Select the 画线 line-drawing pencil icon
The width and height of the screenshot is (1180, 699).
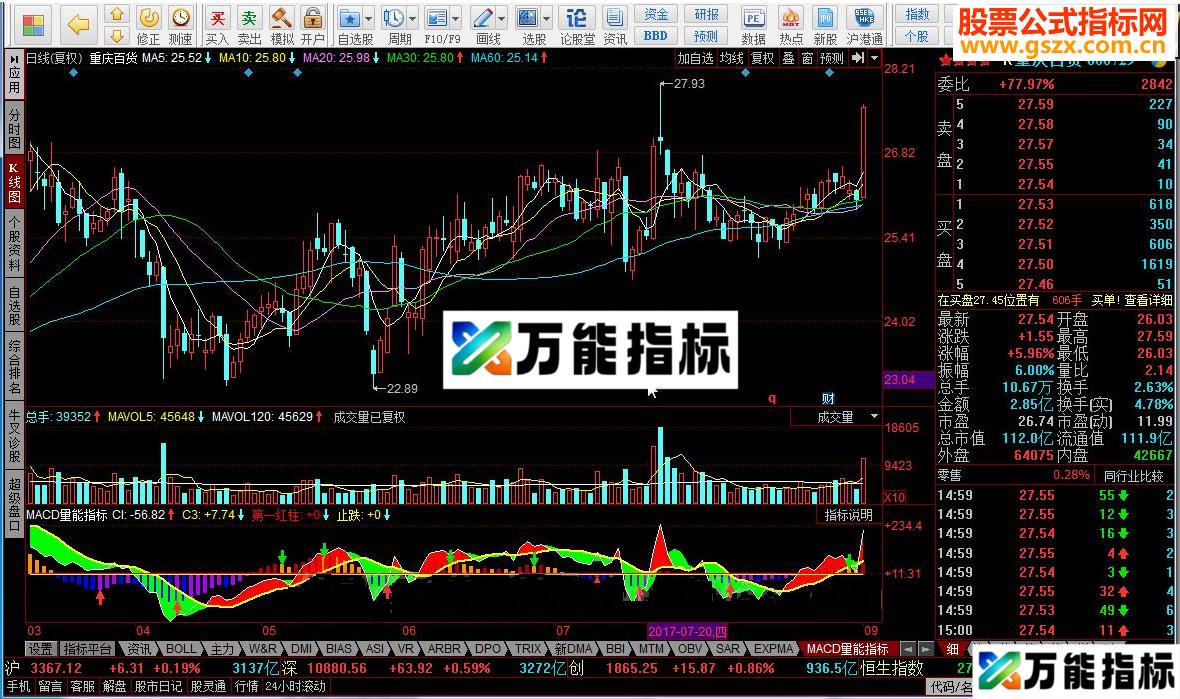[483, 20]
